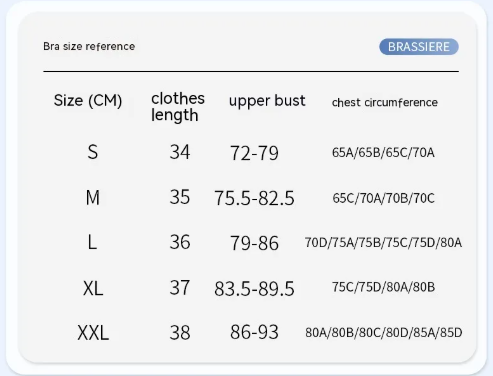
Task: Click the clothes length value 38
Action: tap(180, 332)
